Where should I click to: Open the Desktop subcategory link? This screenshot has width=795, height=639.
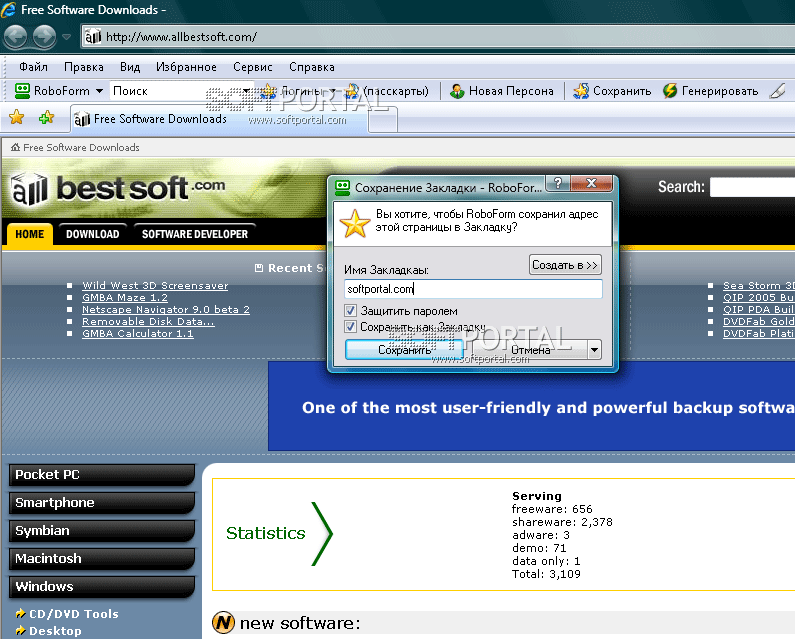click(x=55, y=631)
